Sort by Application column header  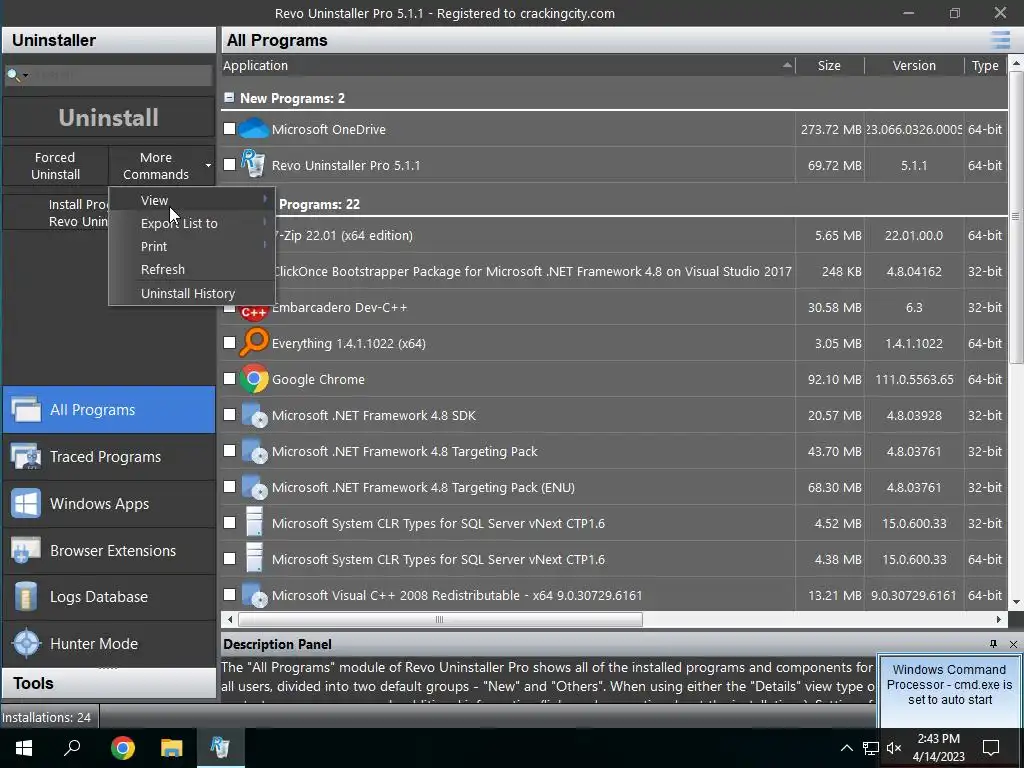(x=508, y=65)
